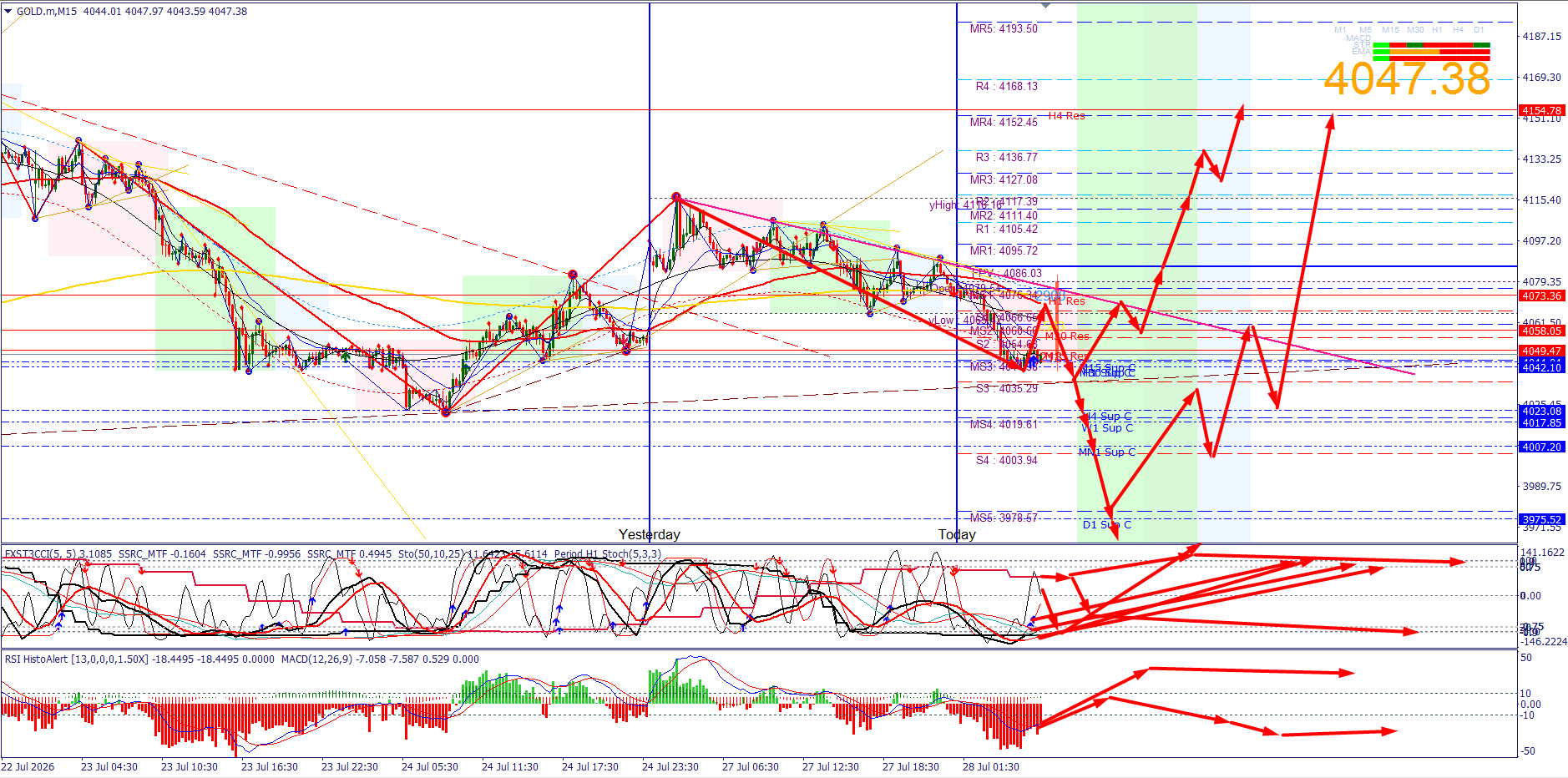Click the FXST3CCI indicator label text

(x=58, y=553)
